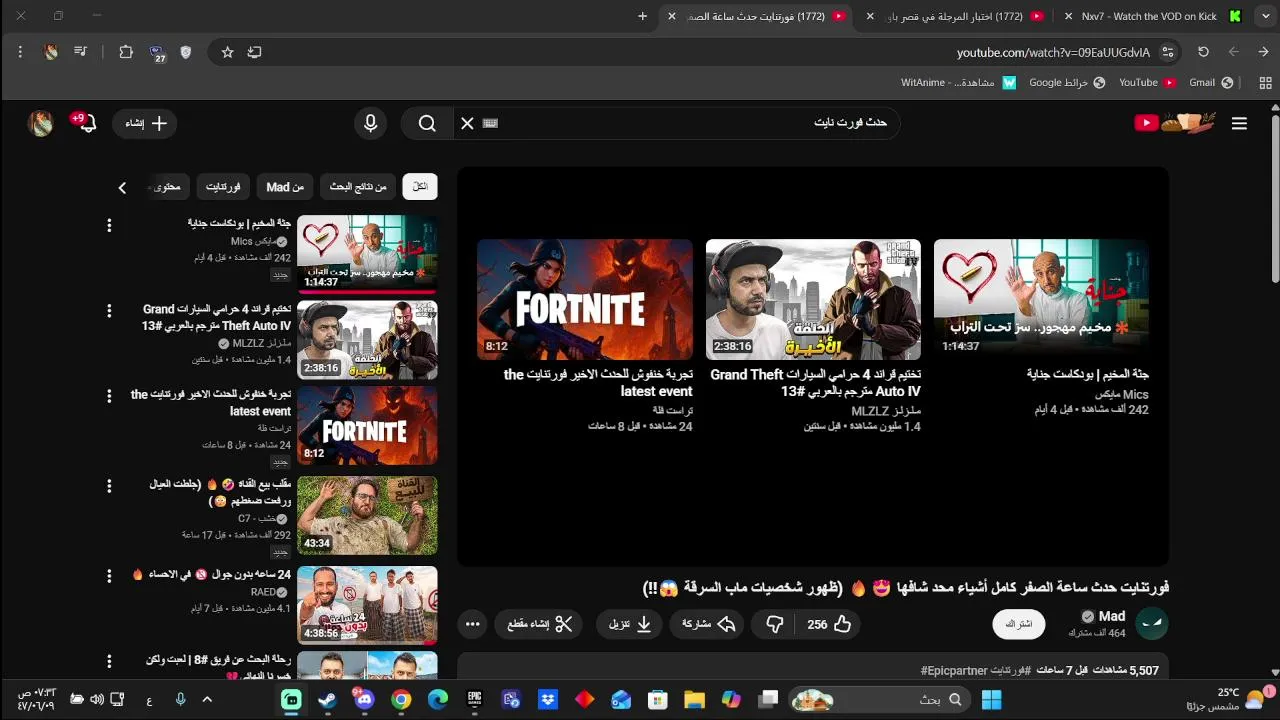View site information icon in address bar
Viewport: 1280px width, 720px height.
(x=1167, y=52)
